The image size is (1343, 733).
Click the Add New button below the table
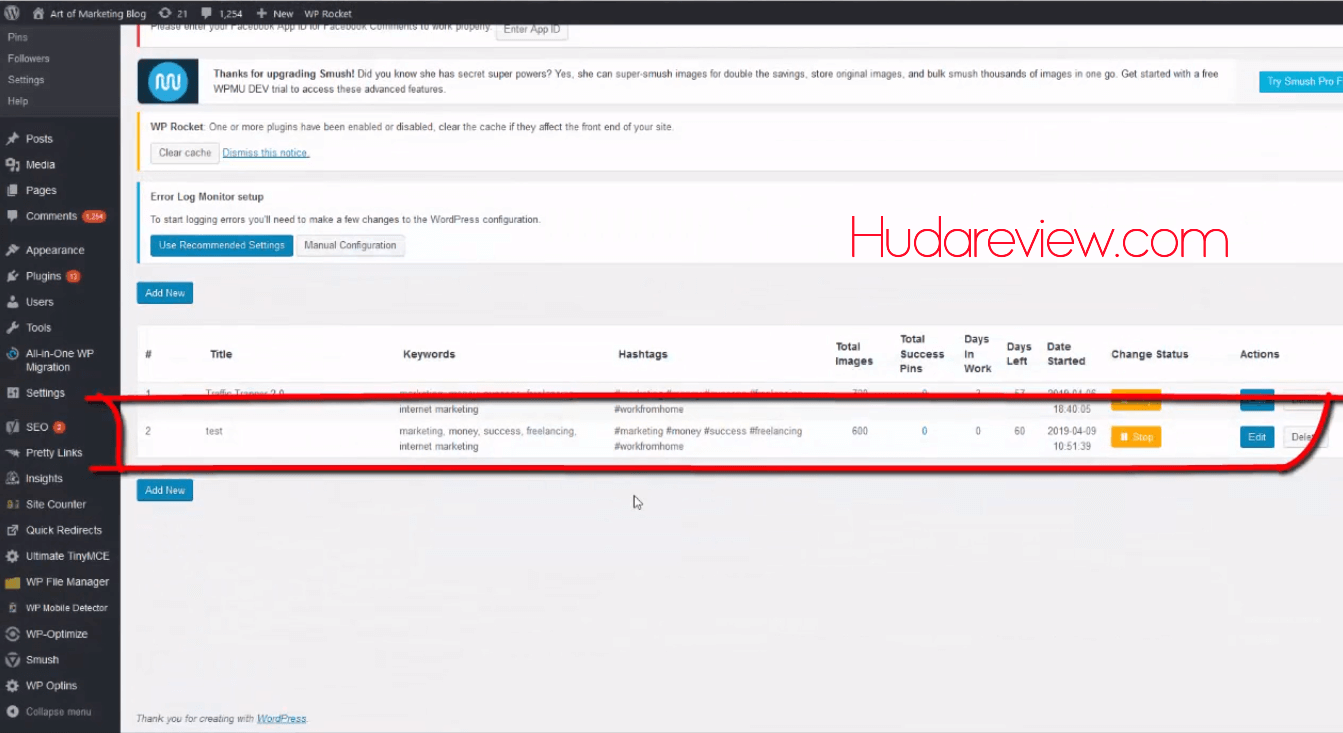tap(165, 491)
